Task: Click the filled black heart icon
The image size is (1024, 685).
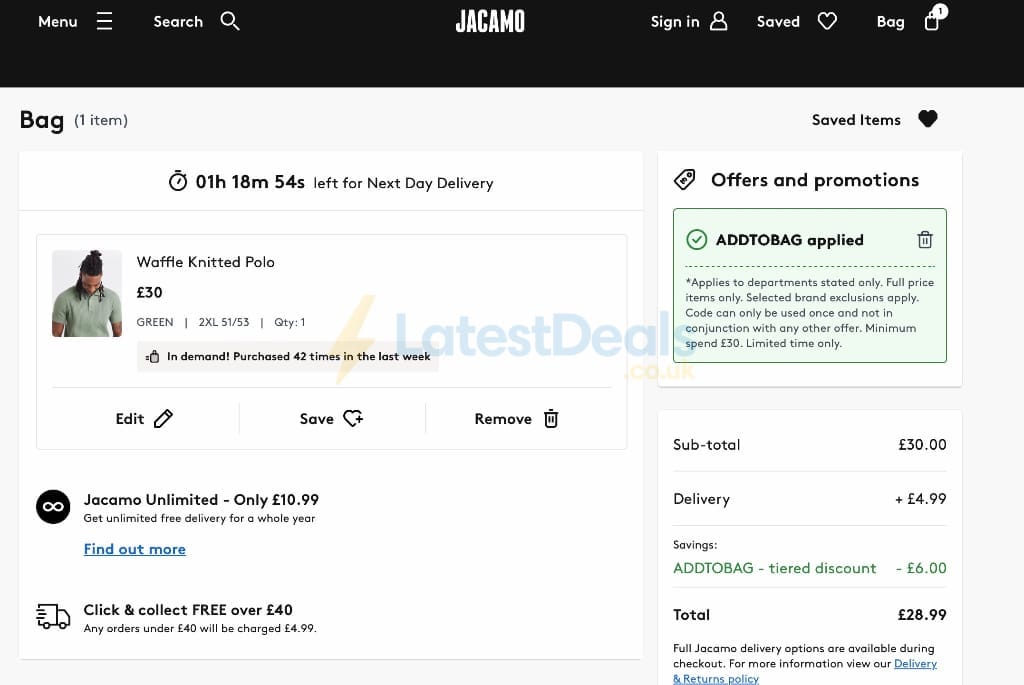Action: (927, 119)
